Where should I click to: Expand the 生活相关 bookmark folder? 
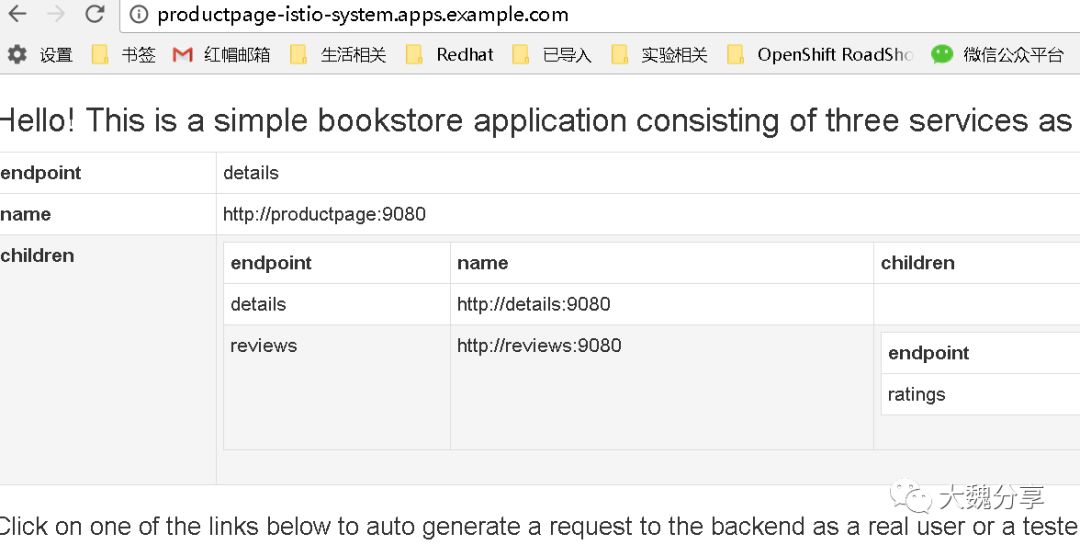coord(338,55)
